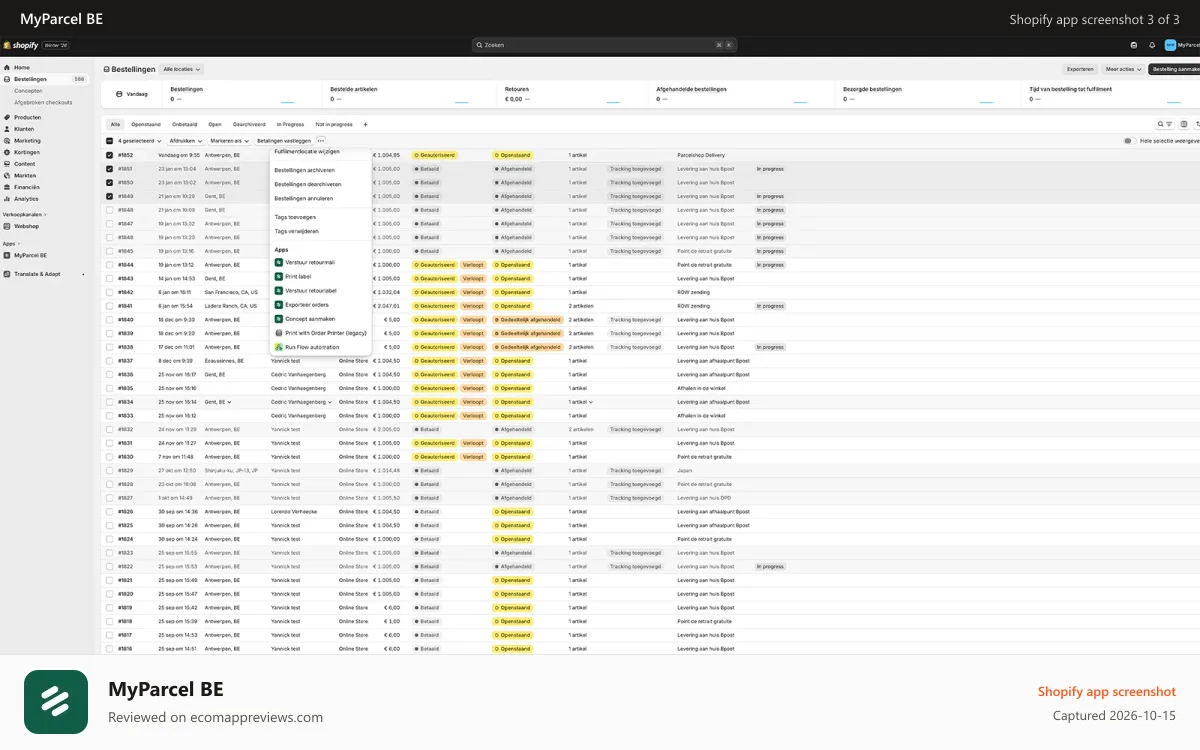This screenshot has height=750, width=1200.
Task: Click the Verstuur retourmail app icon
Action: pos(279,262)
